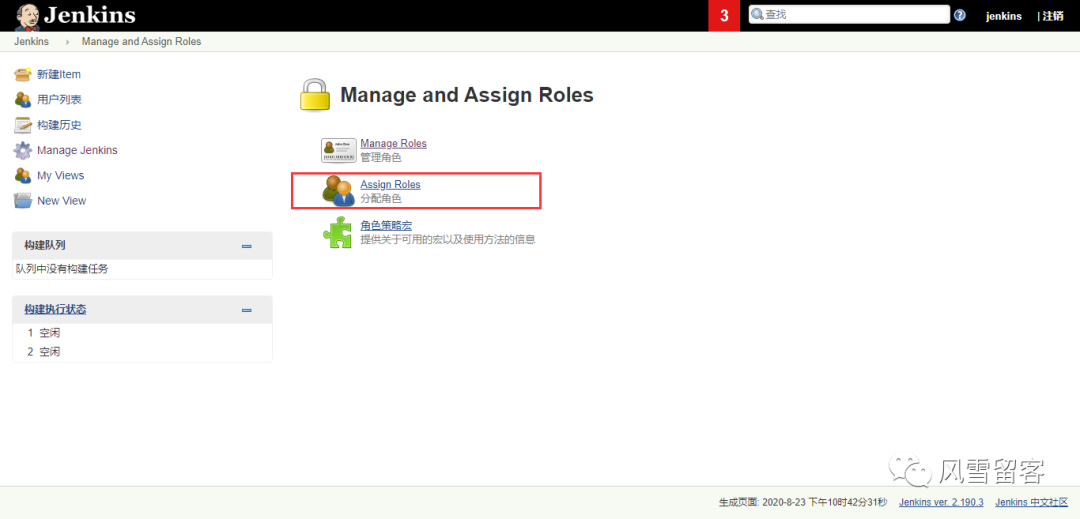Image resolution: width=1080 pixels, height=519 pixels.
Task: Click the 注销 logout link
Action: (1053, 16)
